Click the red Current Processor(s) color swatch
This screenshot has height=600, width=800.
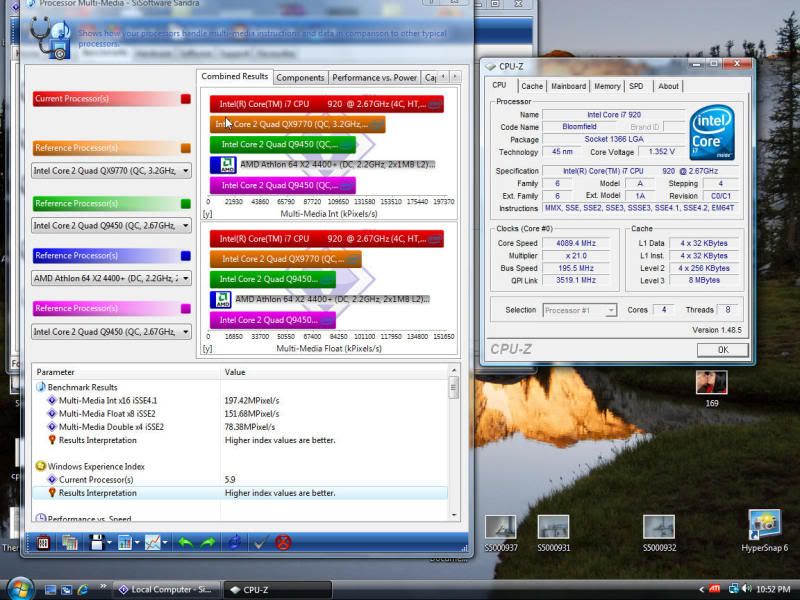click(186, 99)
